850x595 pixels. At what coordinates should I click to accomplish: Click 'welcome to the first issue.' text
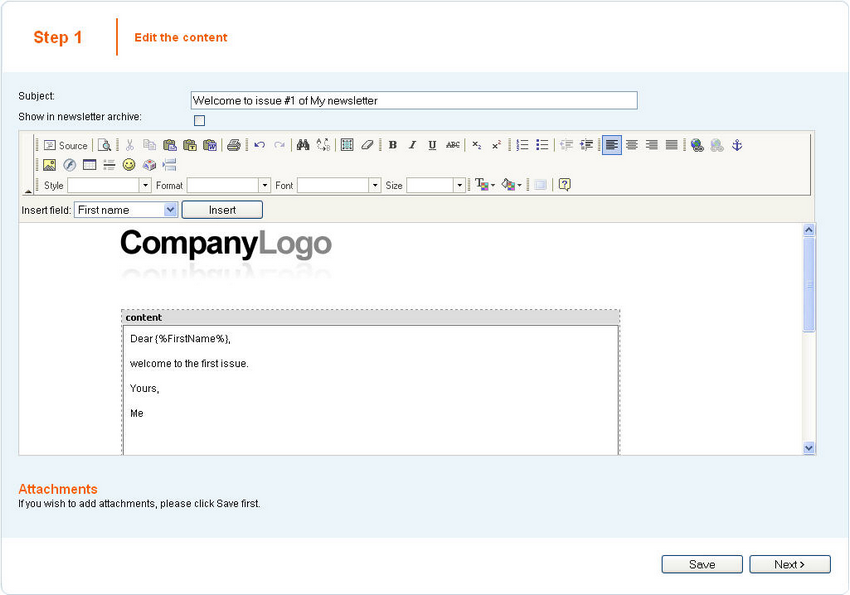coord(189,364)
